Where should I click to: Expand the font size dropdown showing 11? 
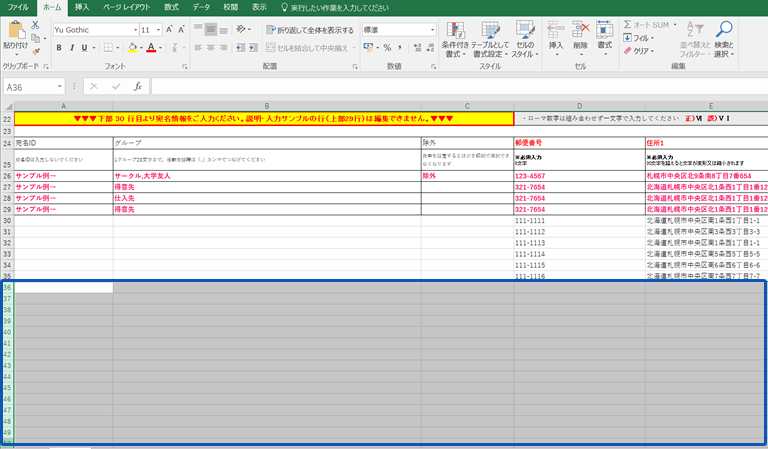(x=159, y=30)
